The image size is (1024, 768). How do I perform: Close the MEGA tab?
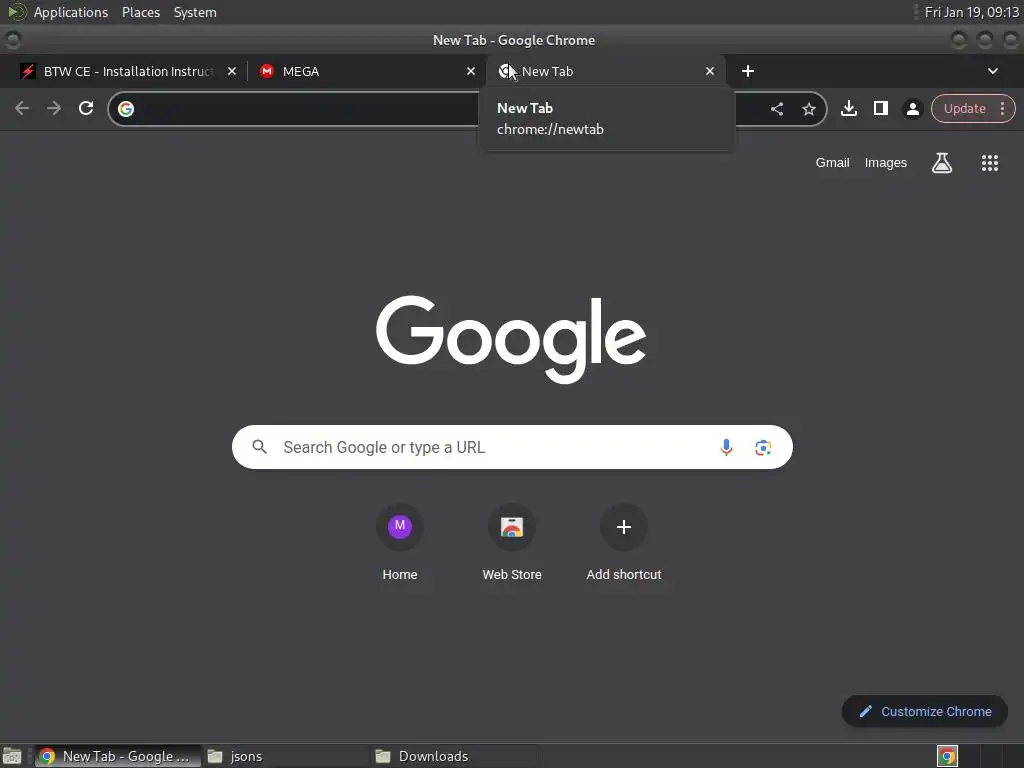tap(471, 71)
